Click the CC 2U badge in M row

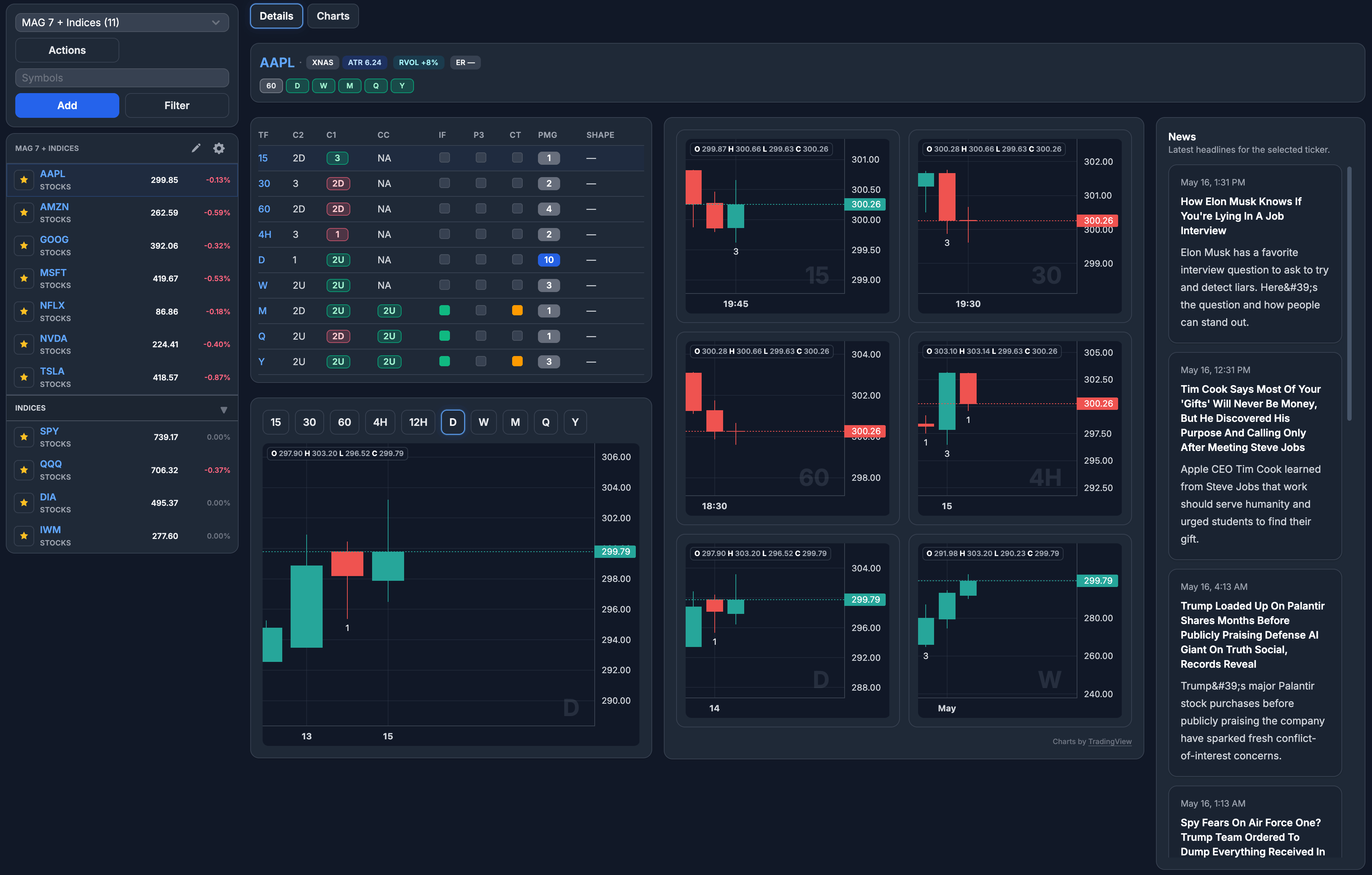(x=389, y=311)
